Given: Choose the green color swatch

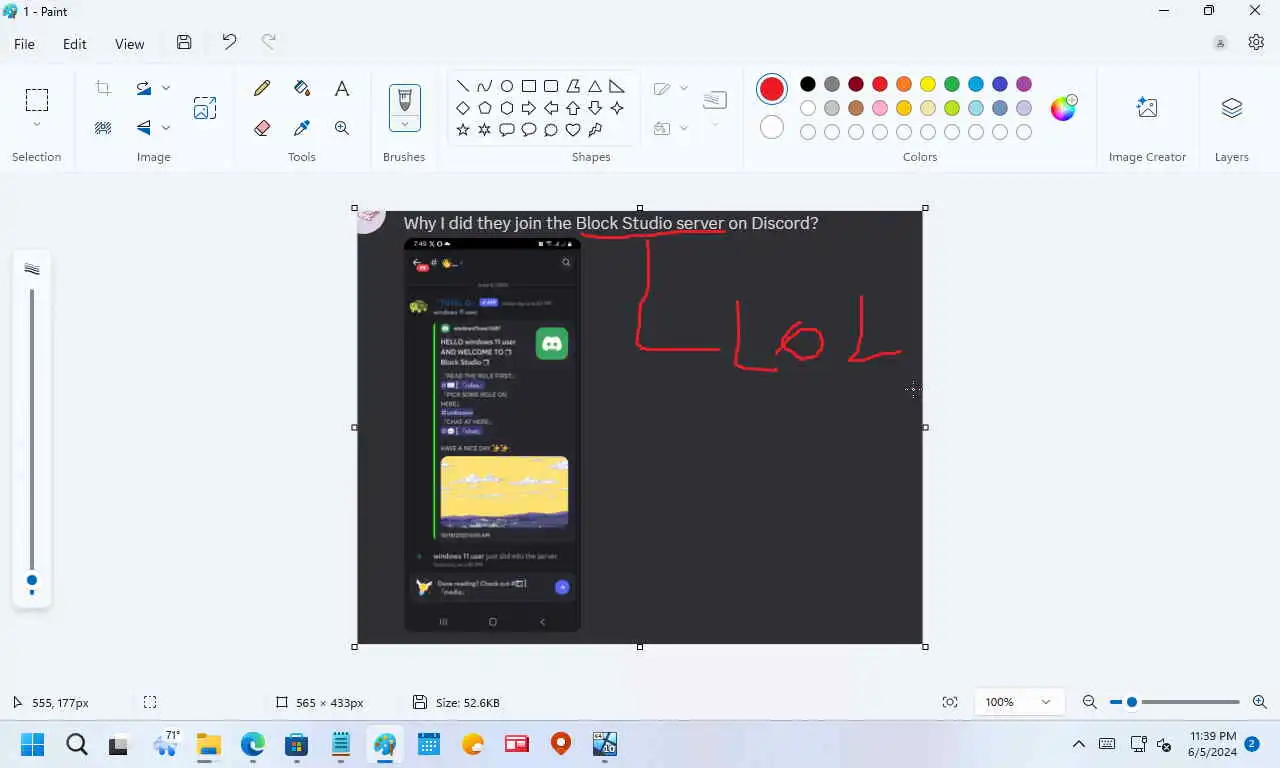Looking at the screenshot, I should (952, 84).
